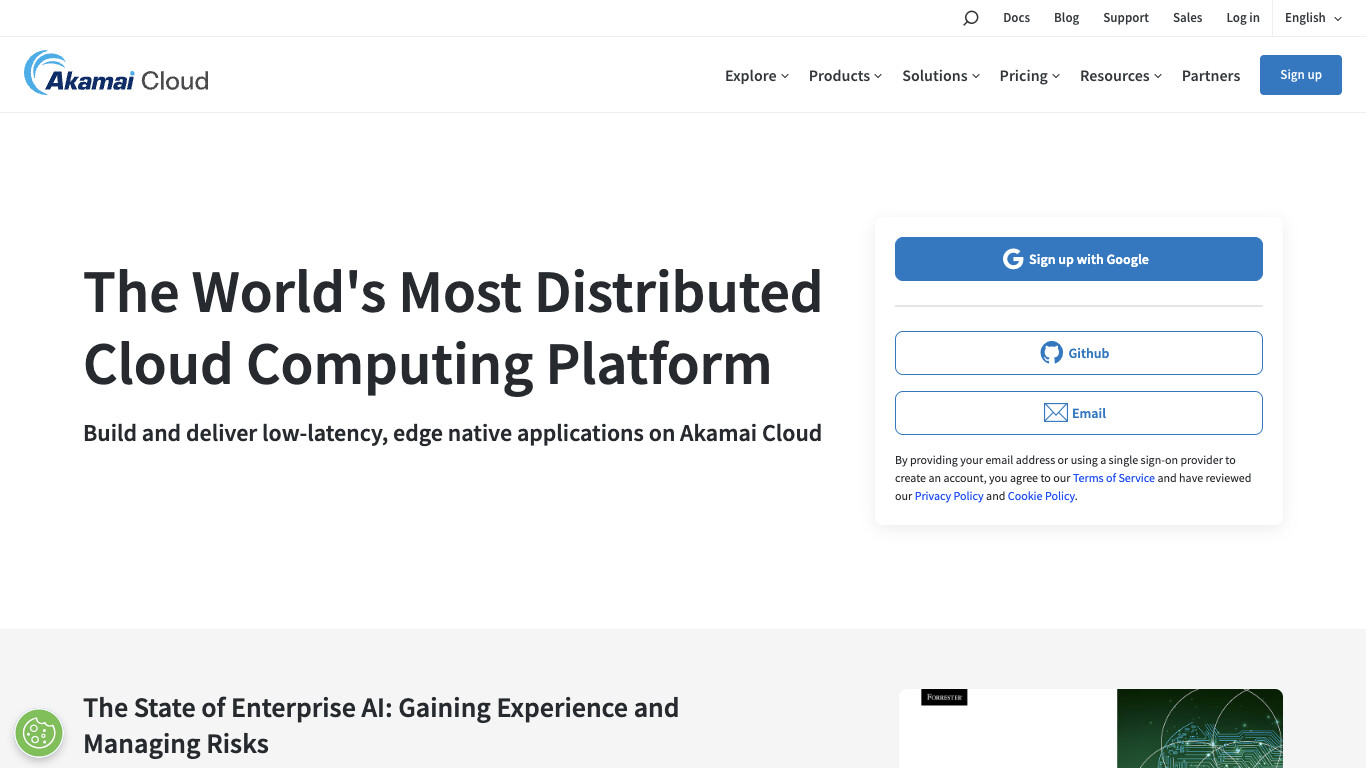Click the envelope icon in the Email option
This screenshot has height=768, width=1366.
point(1055,412)
